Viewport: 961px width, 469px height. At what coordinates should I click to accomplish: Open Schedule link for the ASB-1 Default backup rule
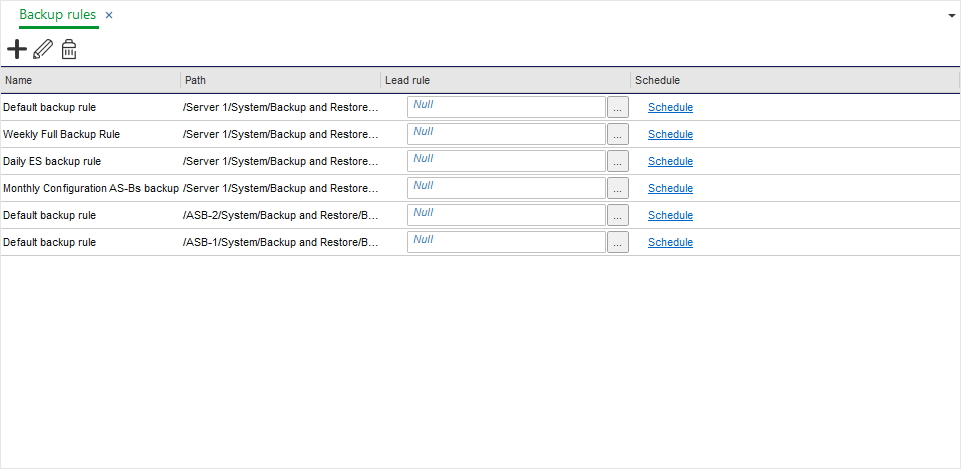tap(670, 242)
